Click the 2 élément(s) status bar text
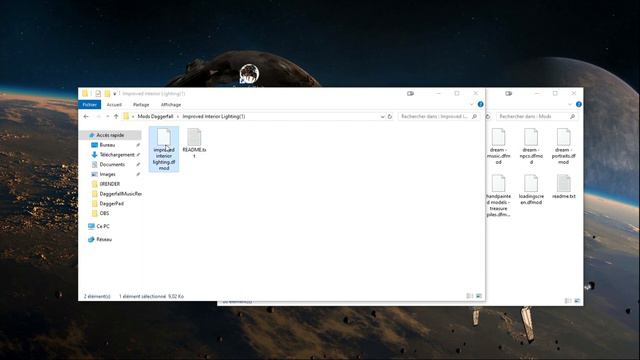This screenshot has height=360, width=640. (x=97, y=296)
